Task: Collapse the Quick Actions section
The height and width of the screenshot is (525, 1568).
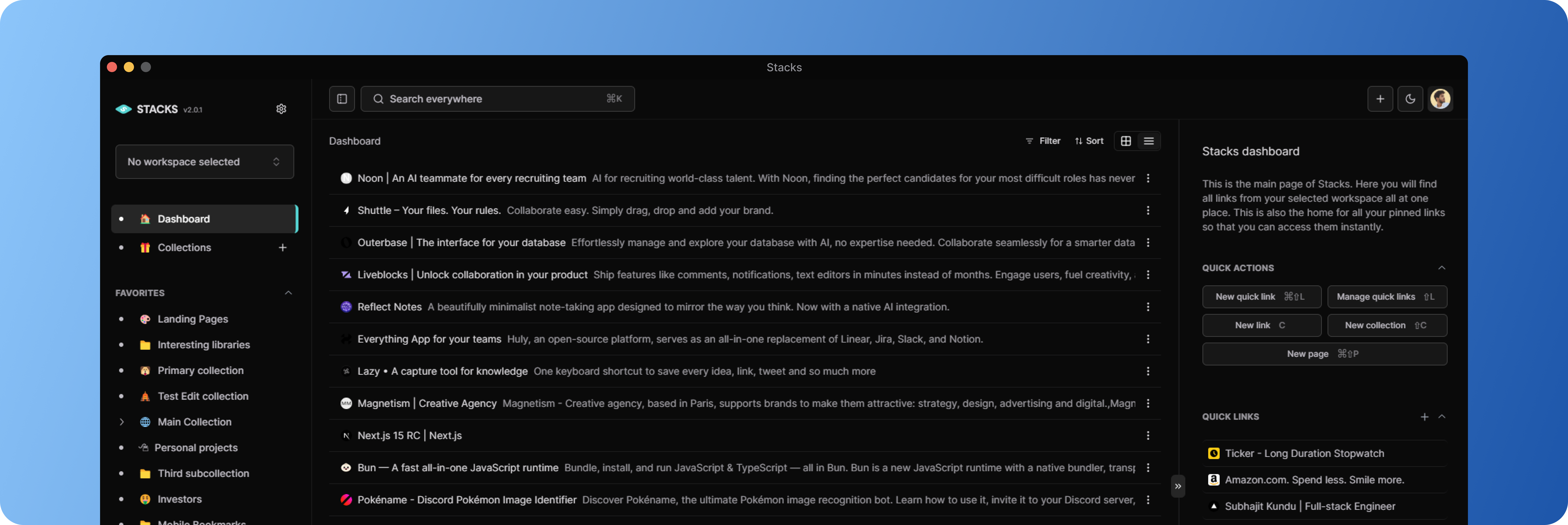Action: click(x=1441, y=268)
